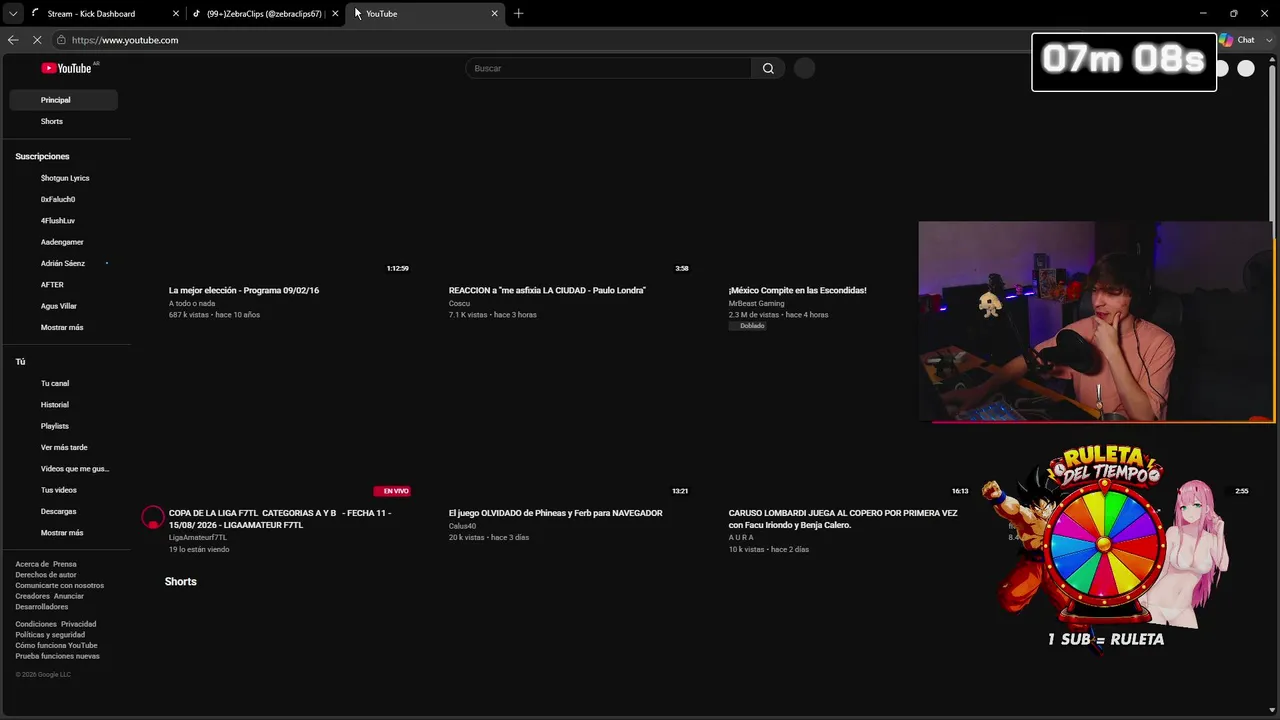Visit the LigaAmateurf7TL channel name
The height and width of the screenshot is (720, 1280).
pyautogui.click(x=198, y=538)
